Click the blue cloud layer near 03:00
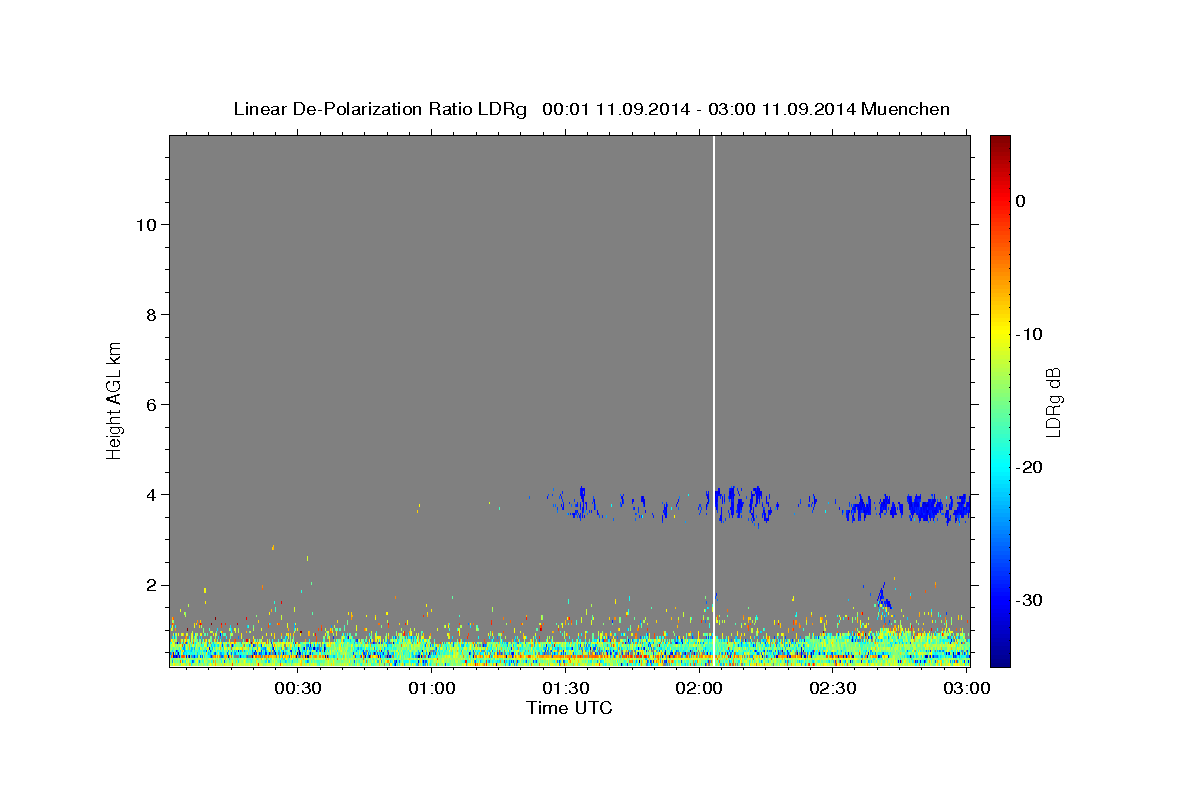Image resolution: width=1200 pixels, height=800 pixels. point(940,507)
